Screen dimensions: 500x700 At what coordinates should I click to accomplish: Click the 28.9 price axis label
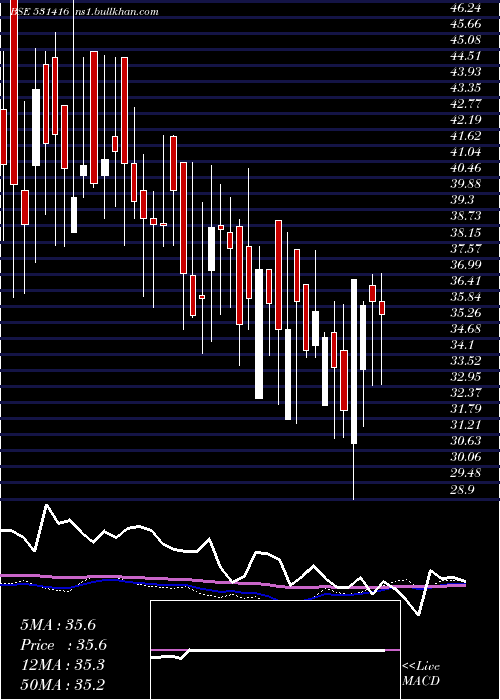(462, 490)
